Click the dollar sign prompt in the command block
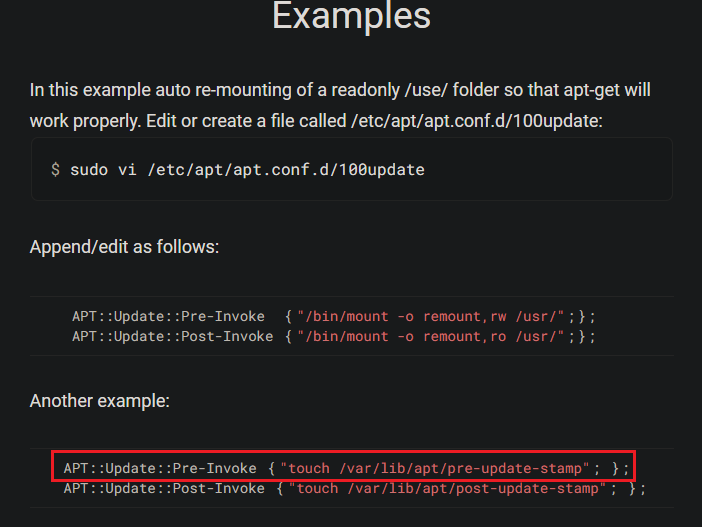The image size is (702, 527). pyautogui.click(x=55, y=170)
